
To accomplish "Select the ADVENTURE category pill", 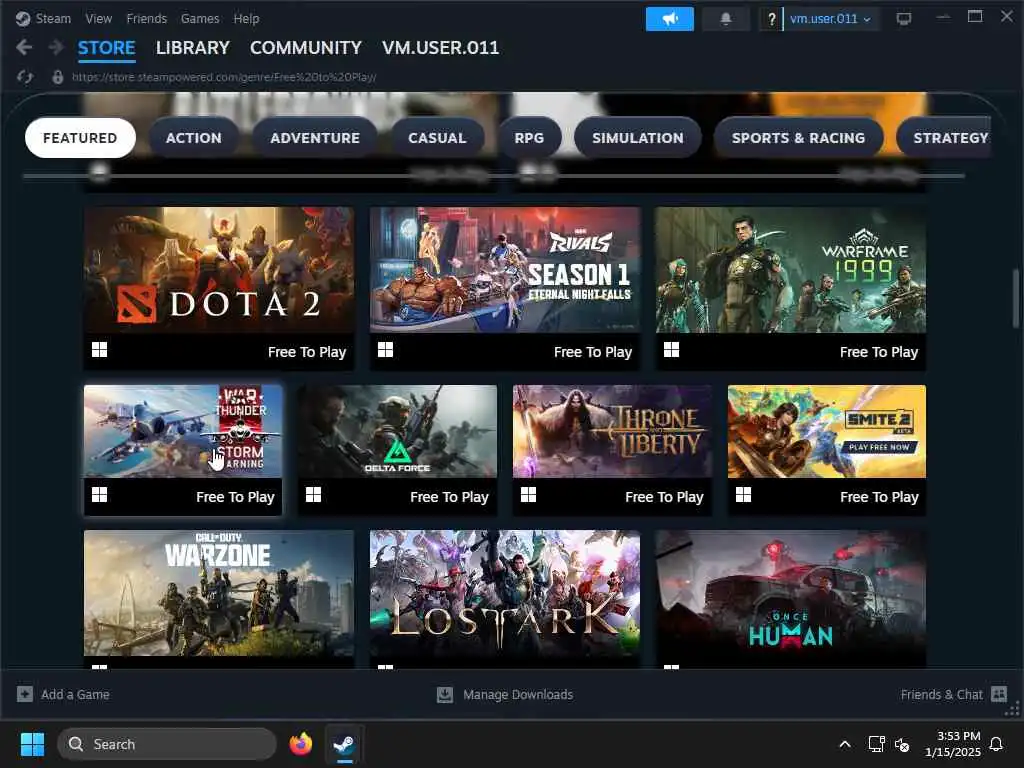I will point(315,138).
